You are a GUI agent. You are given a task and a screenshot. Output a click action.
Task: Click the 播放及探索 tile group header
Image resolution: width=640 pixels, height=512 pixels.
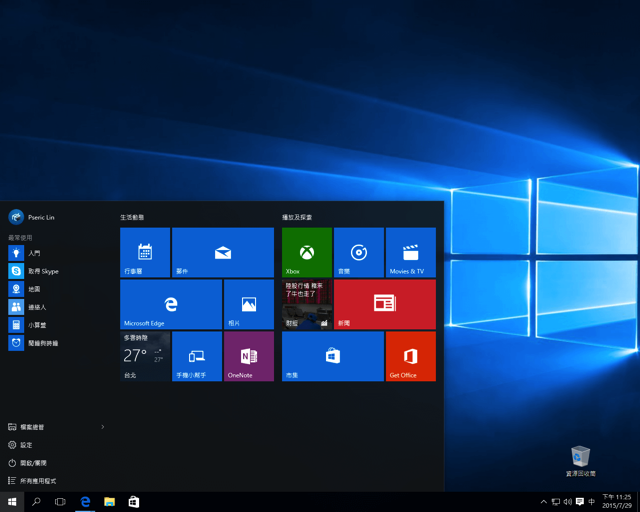pos(297,217)
